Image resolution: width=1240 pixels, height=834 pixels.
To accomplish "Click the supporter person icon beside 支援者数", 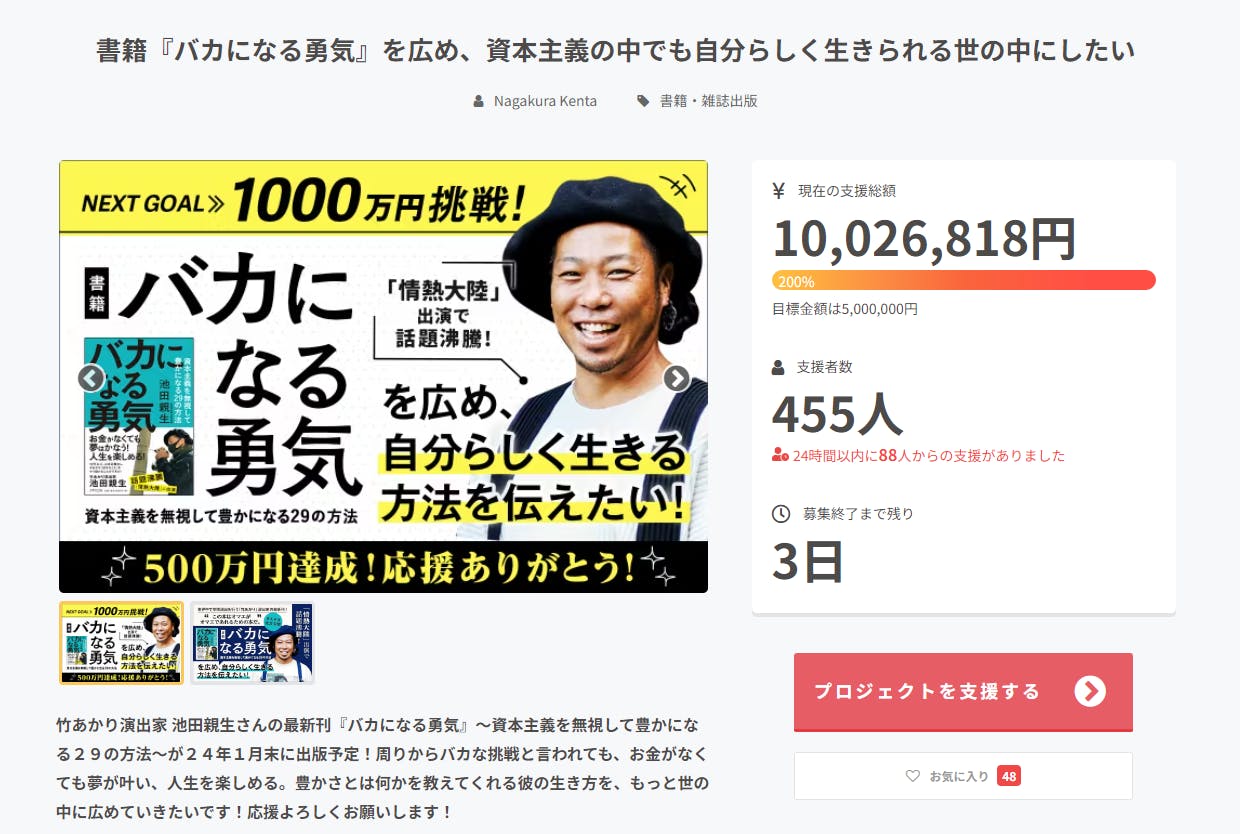I will (779, 367).
